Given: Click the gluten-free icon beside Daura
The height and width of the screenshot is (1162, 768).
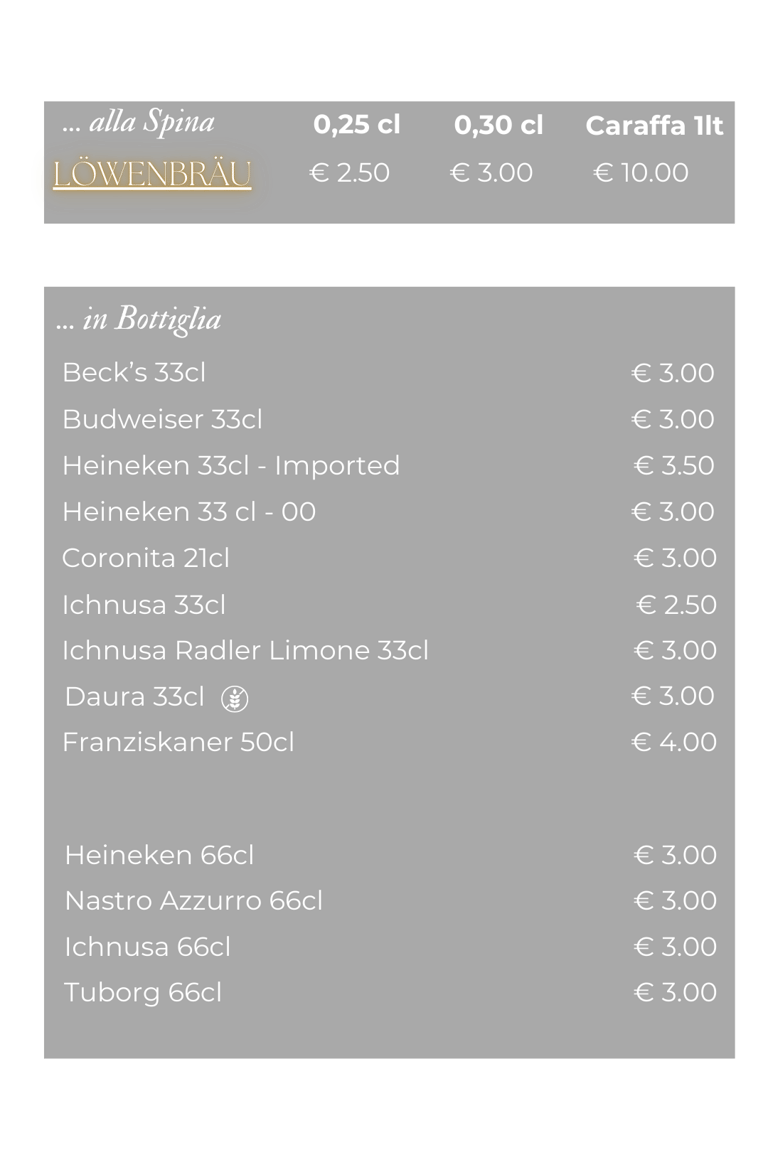Looking at the screenshot, I should click(235, 698).
